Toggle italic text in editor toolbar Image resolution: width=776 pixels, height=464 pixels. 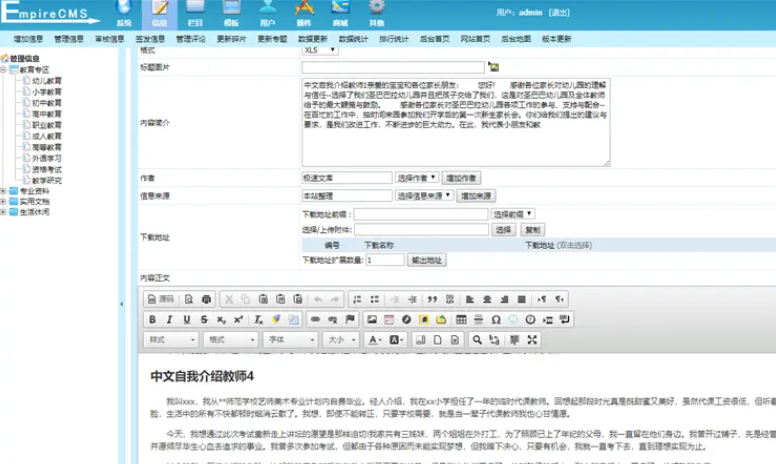(x=170, y=320)
